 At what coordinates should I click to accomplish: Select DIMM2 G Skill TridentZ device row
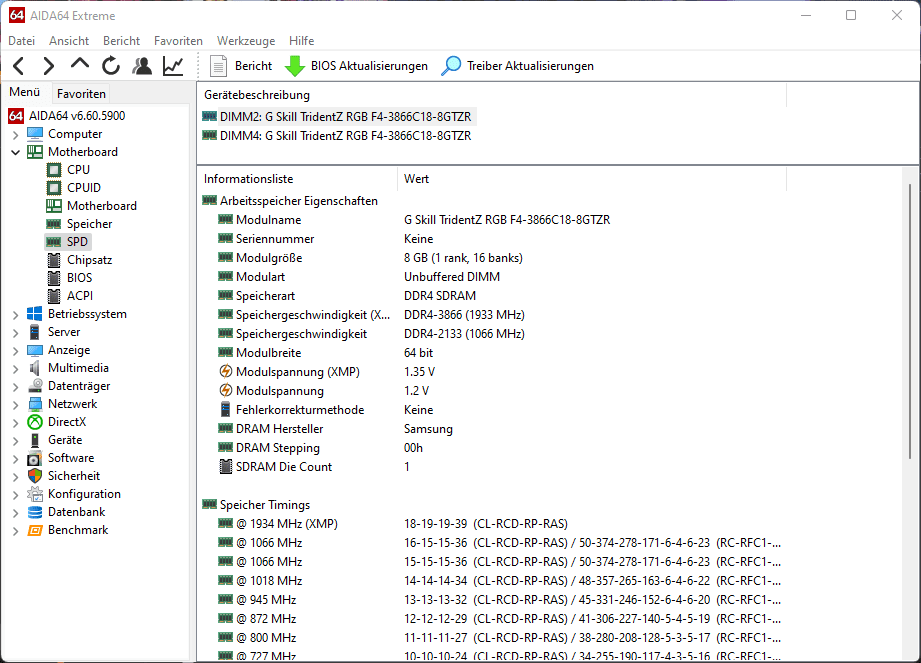tap(338, 117)
